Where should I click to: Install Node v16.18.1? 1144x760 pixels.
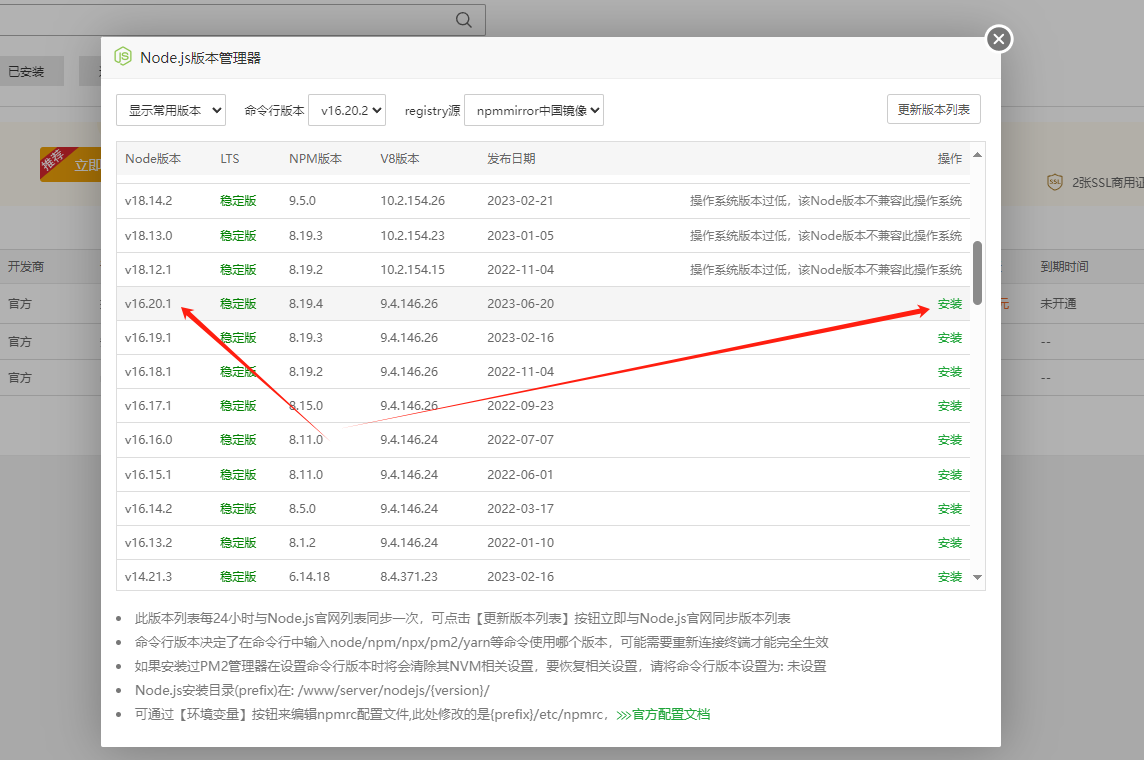[x=949, y=372]
